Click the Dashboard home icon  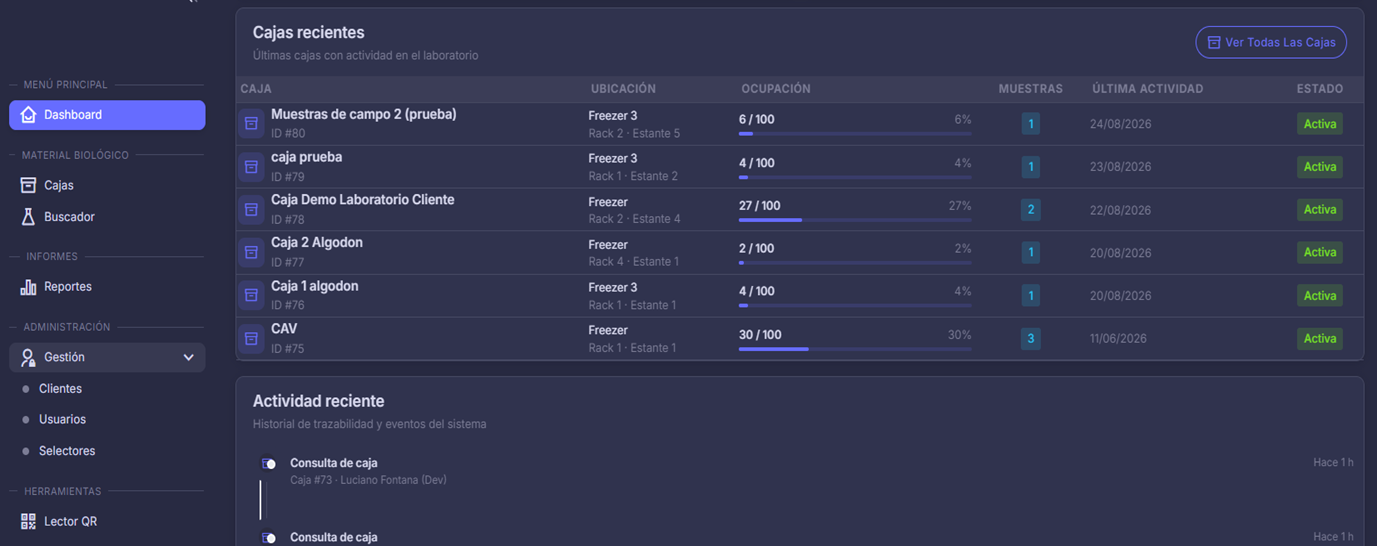point(28,115)
